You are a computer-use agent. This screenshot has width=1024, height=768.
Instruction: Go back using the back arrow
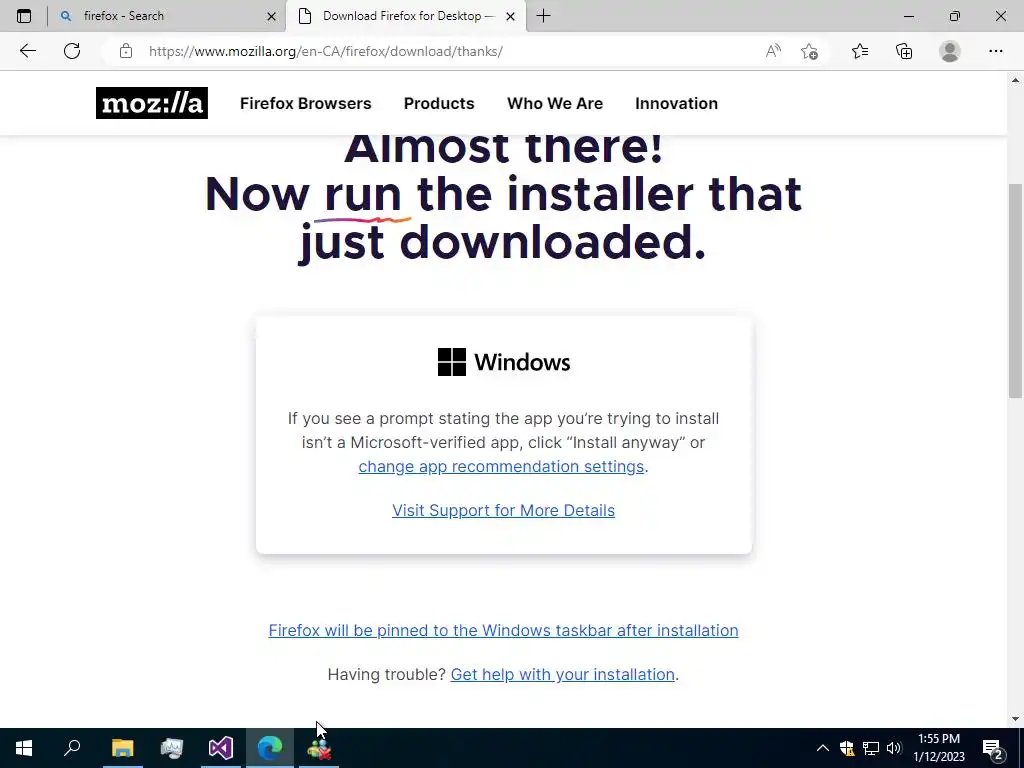pyautogui.click(x=27, y=51)
